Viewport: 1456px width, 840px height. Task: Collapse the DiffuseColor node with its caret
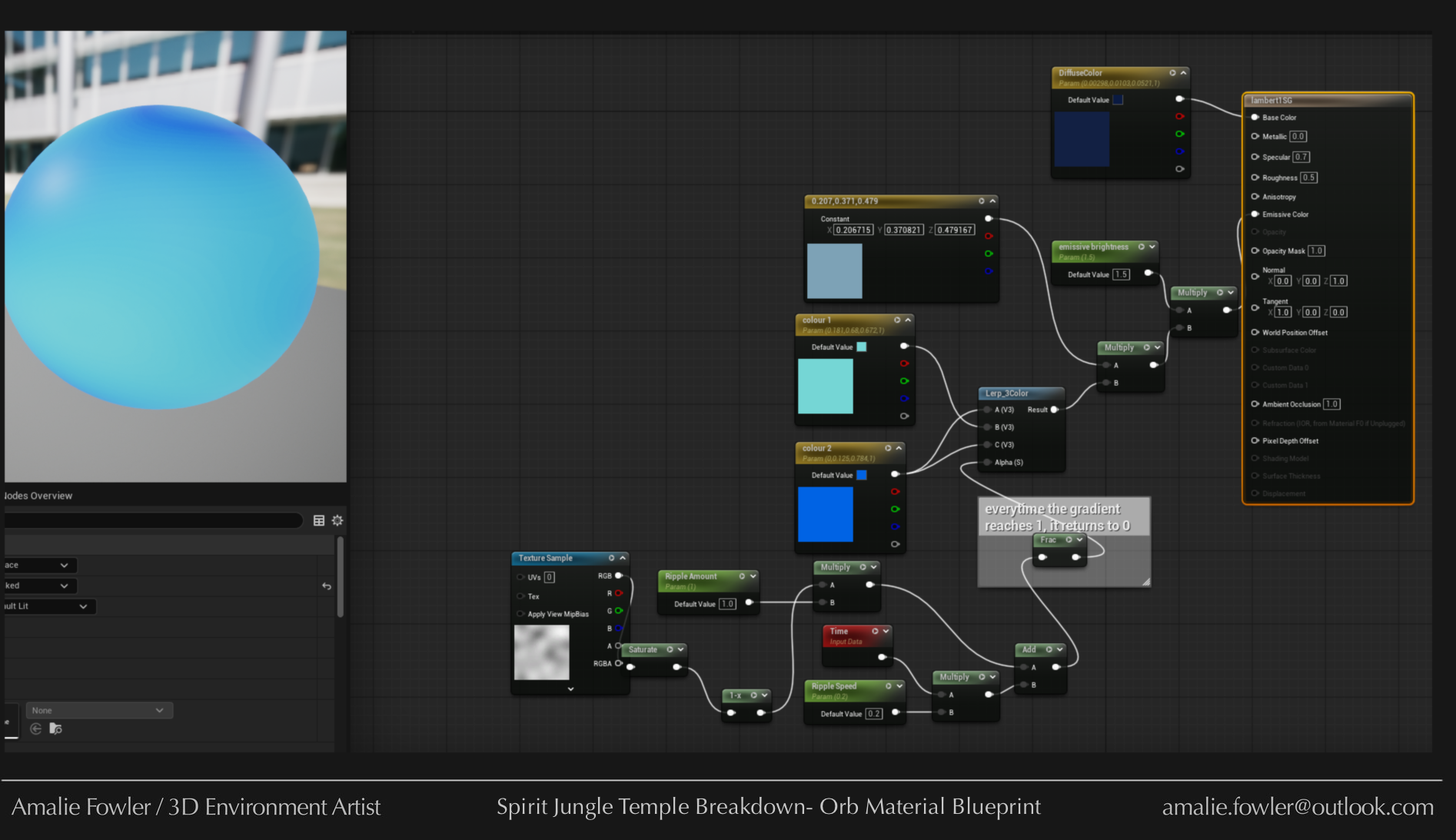[1184, 73]
